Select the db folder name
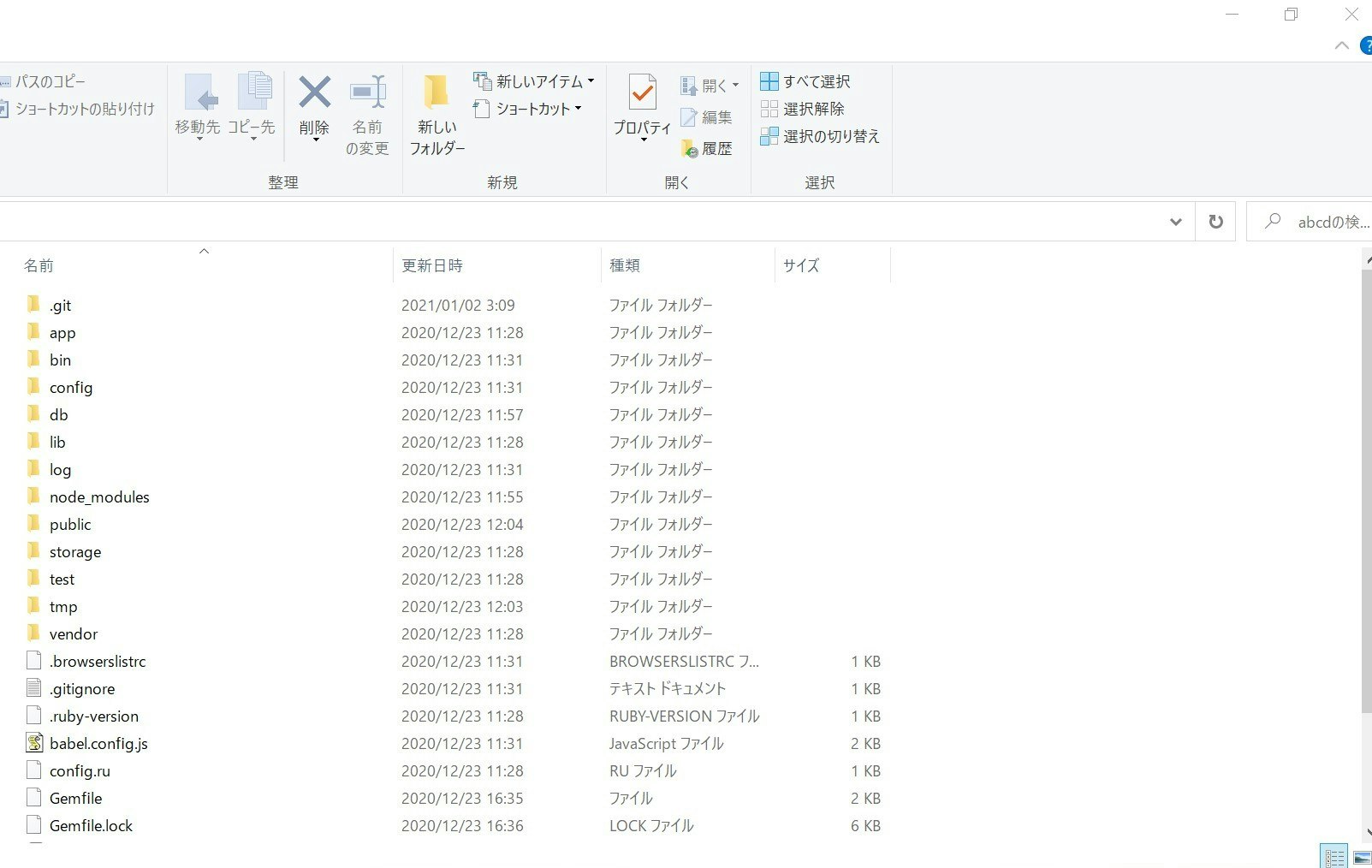This screenshot has height=868, width=1372. pyautogui.click(x=58, y=414)
